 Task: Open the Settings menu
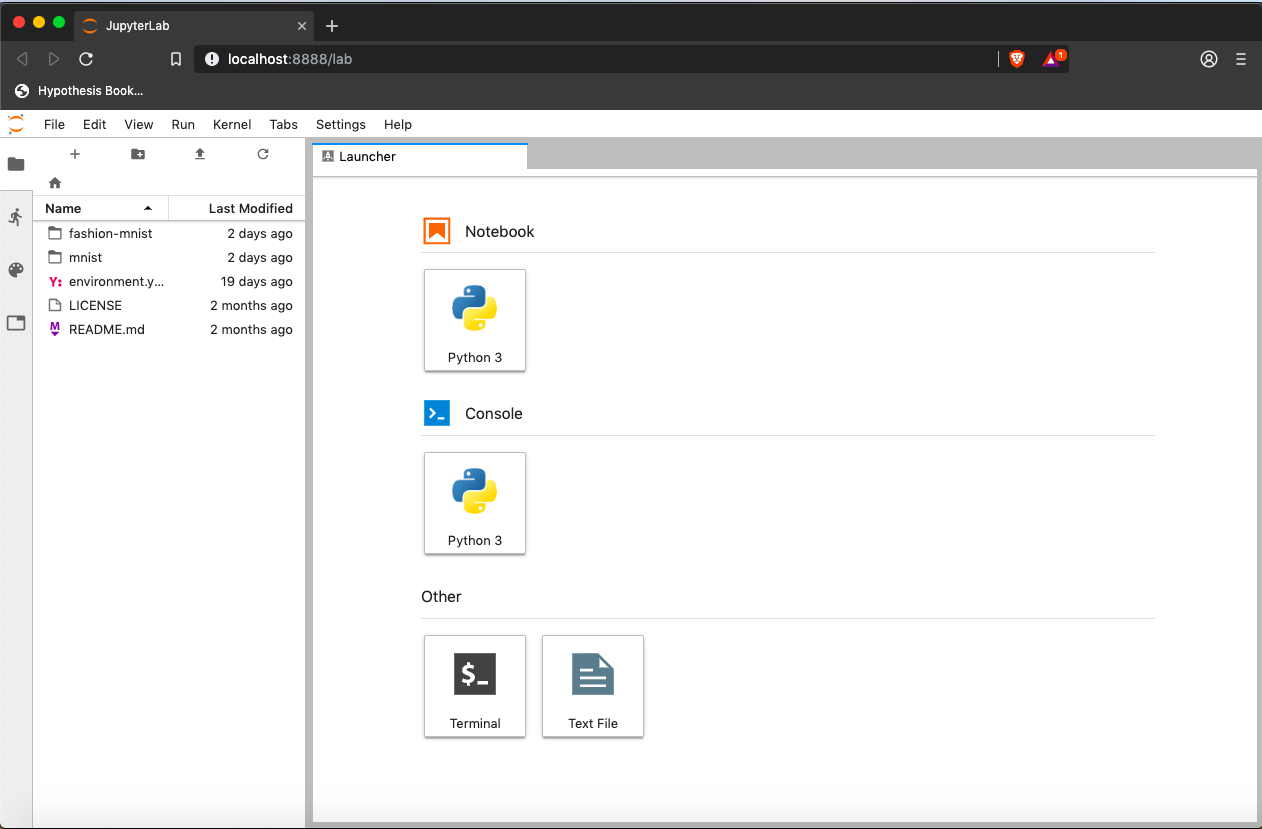(x=340, y=124)
